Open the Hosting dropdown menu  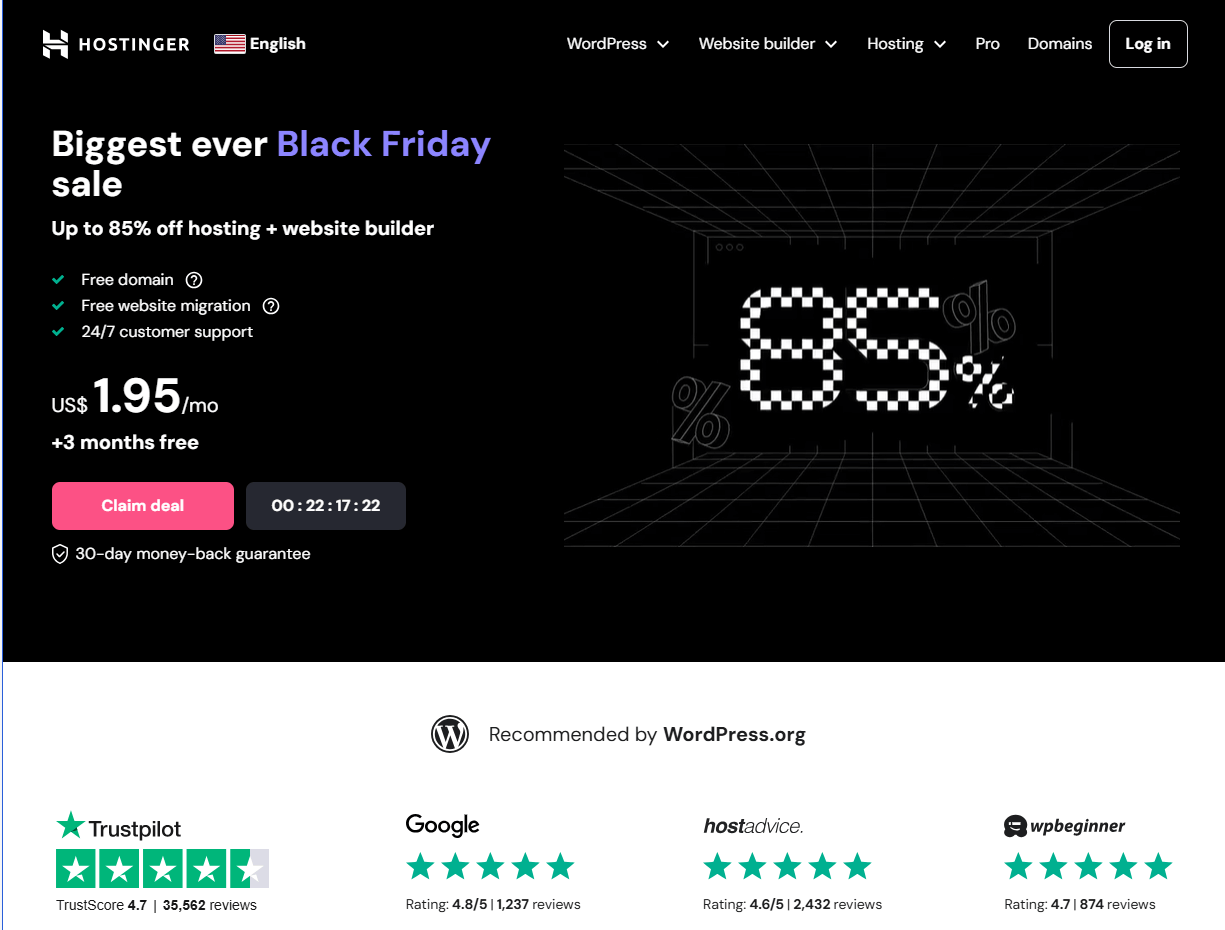tap(906, 44)
